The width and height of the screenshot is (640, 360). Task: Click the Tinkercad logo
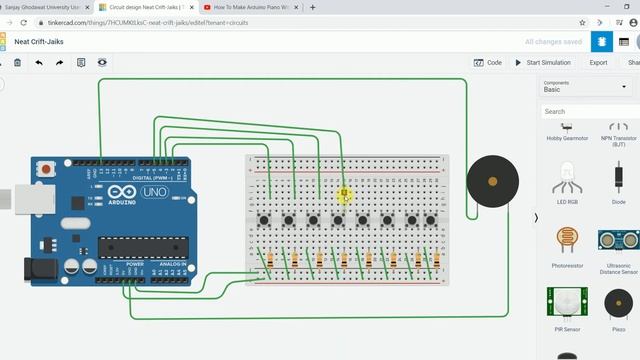tap(3, 42)
